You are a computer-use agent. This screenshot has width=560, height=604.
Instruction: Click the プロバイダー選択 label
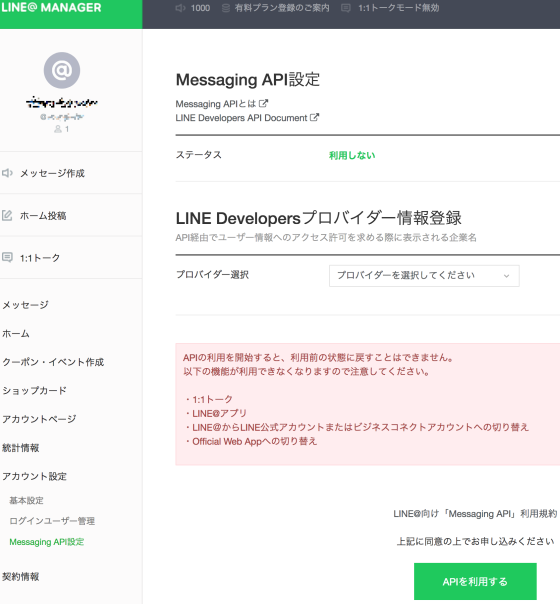(x=212, y=275)
